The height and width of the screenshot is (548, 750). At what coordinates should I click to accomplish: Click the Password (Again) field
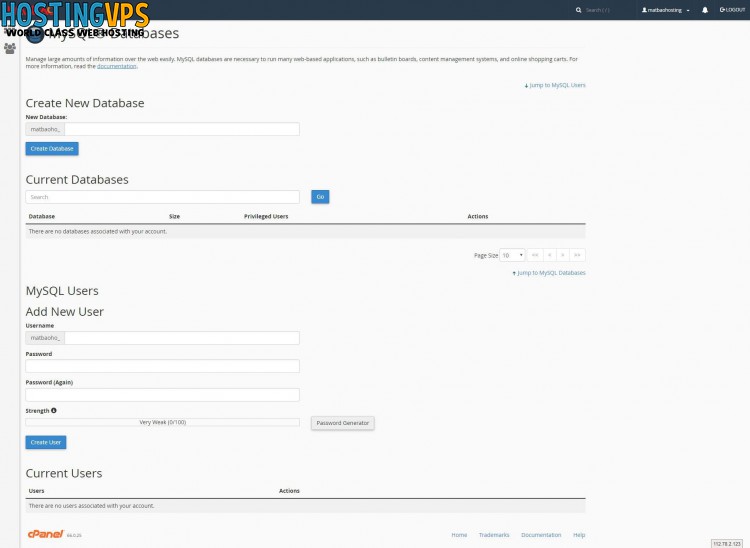coord(163,395)
